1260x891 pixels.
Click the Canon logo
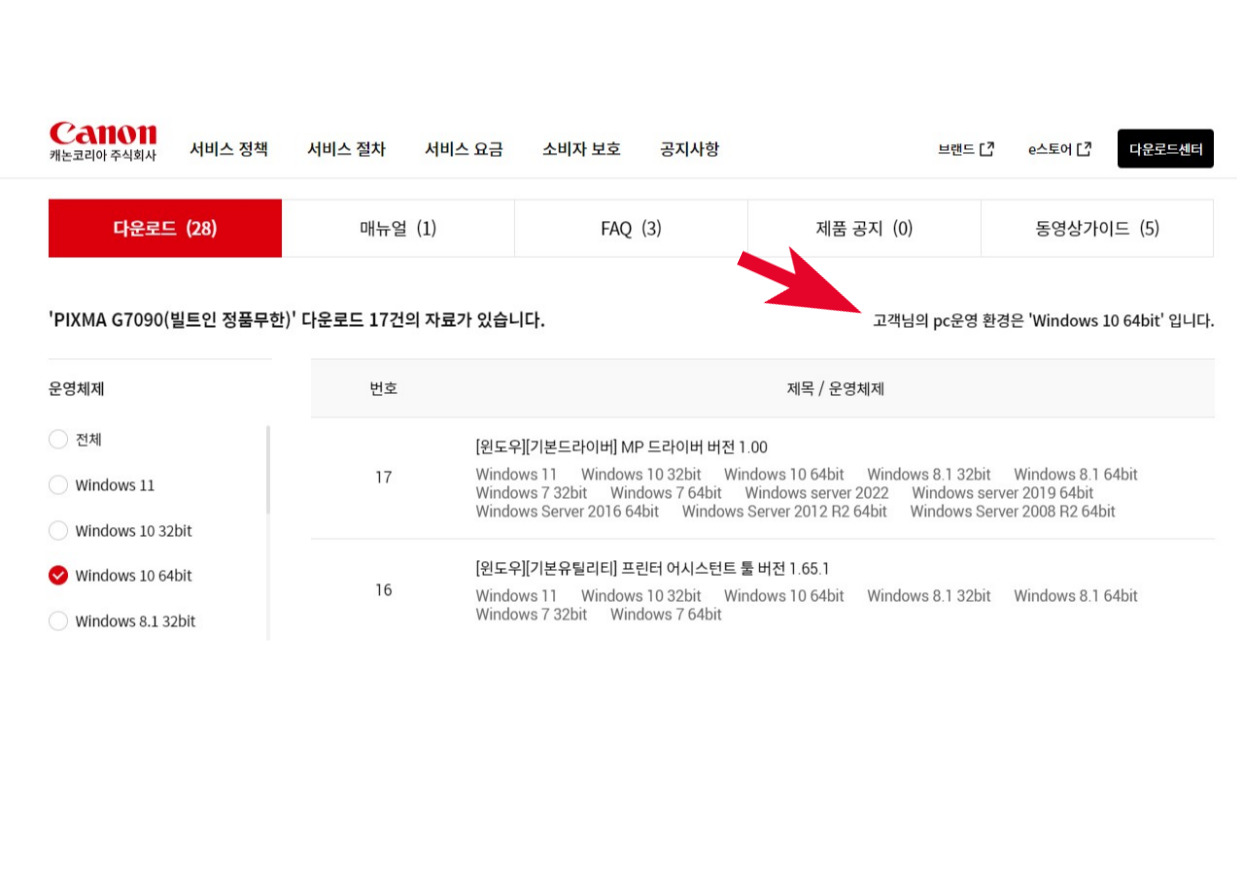pos(103,139)
